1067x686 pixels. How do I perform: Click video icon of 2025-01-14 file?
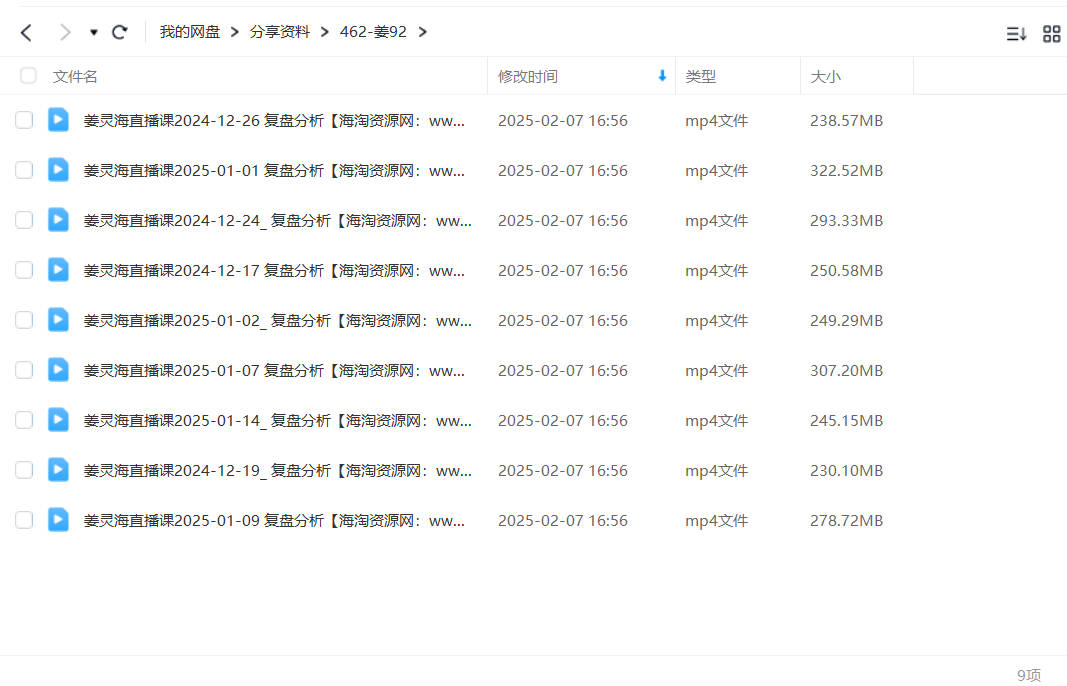pos(59,420)
